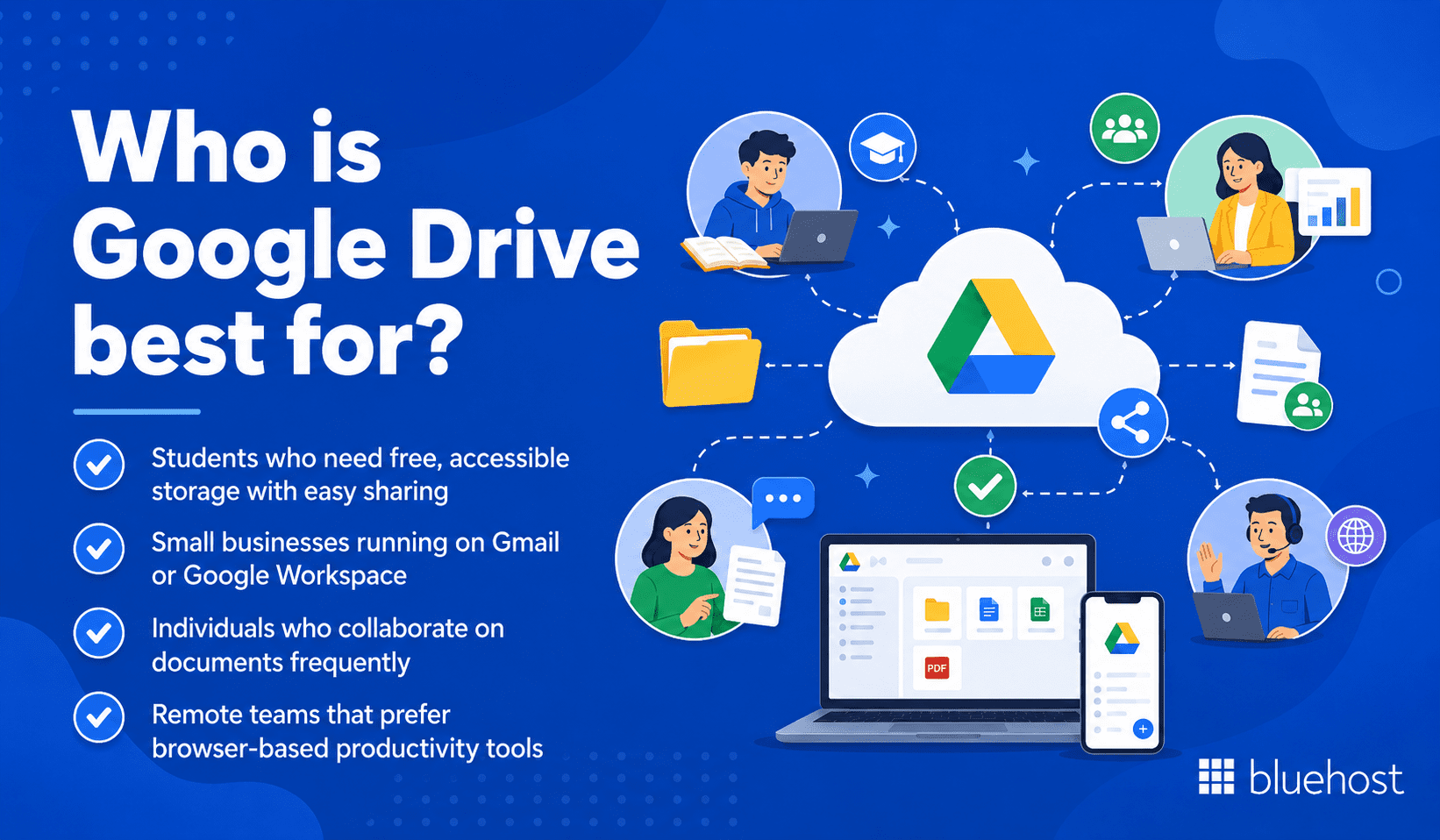1440x840 pixels.
Task: Click the text "browser-based productivity tools"
Action: [x=347, y=749]
